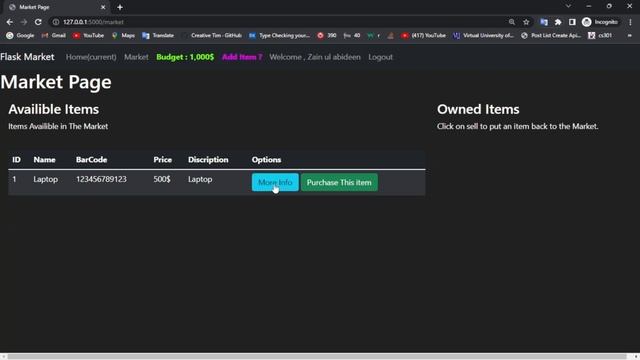This screenshot has width=640, height=360.
Task: Log out via Logout nav link
Action: 380,57
